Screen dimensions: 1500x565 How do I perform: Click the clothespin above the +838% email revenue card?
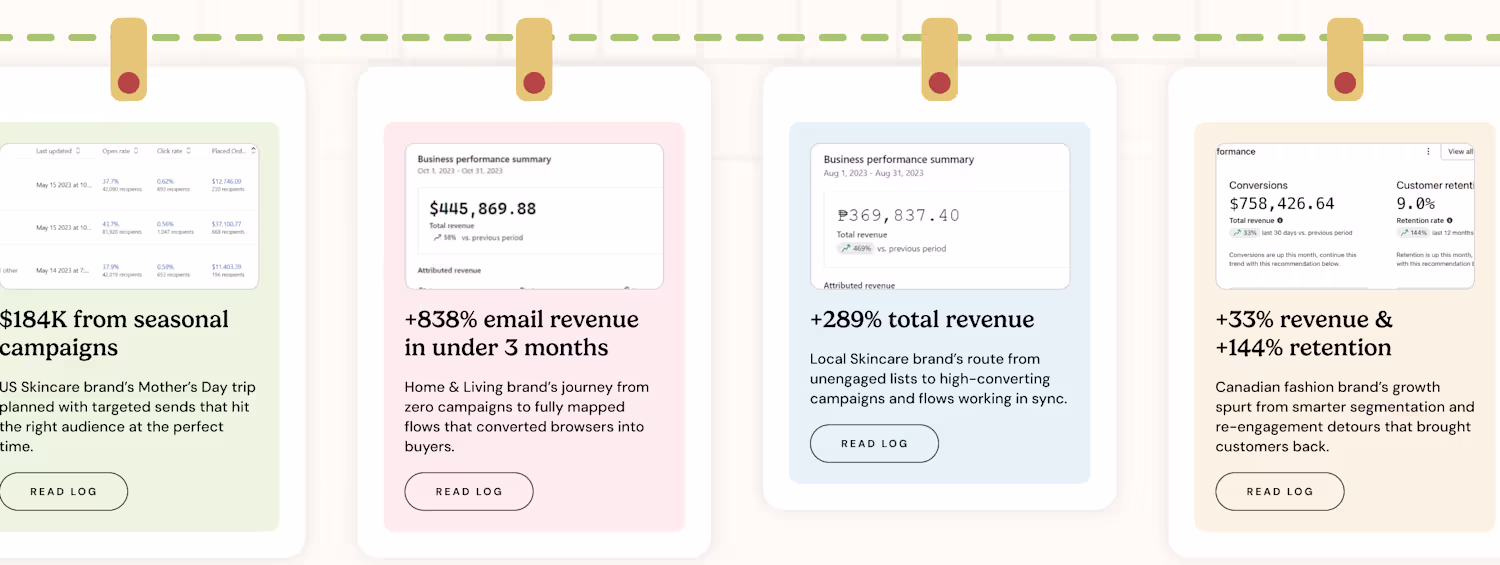[534, 59]
